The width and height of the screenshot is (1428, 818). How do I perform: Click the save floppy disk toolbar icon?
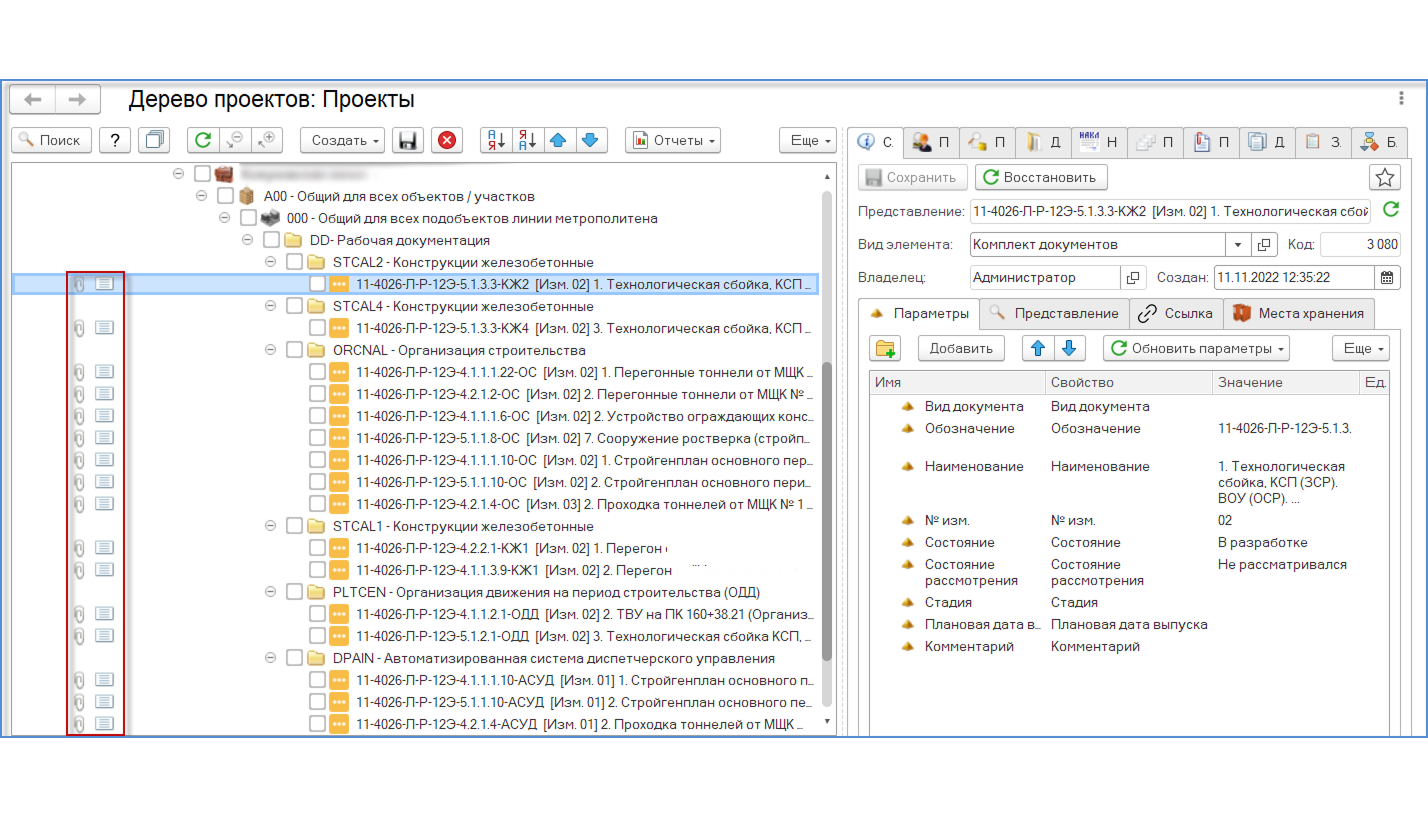[406, 140]
